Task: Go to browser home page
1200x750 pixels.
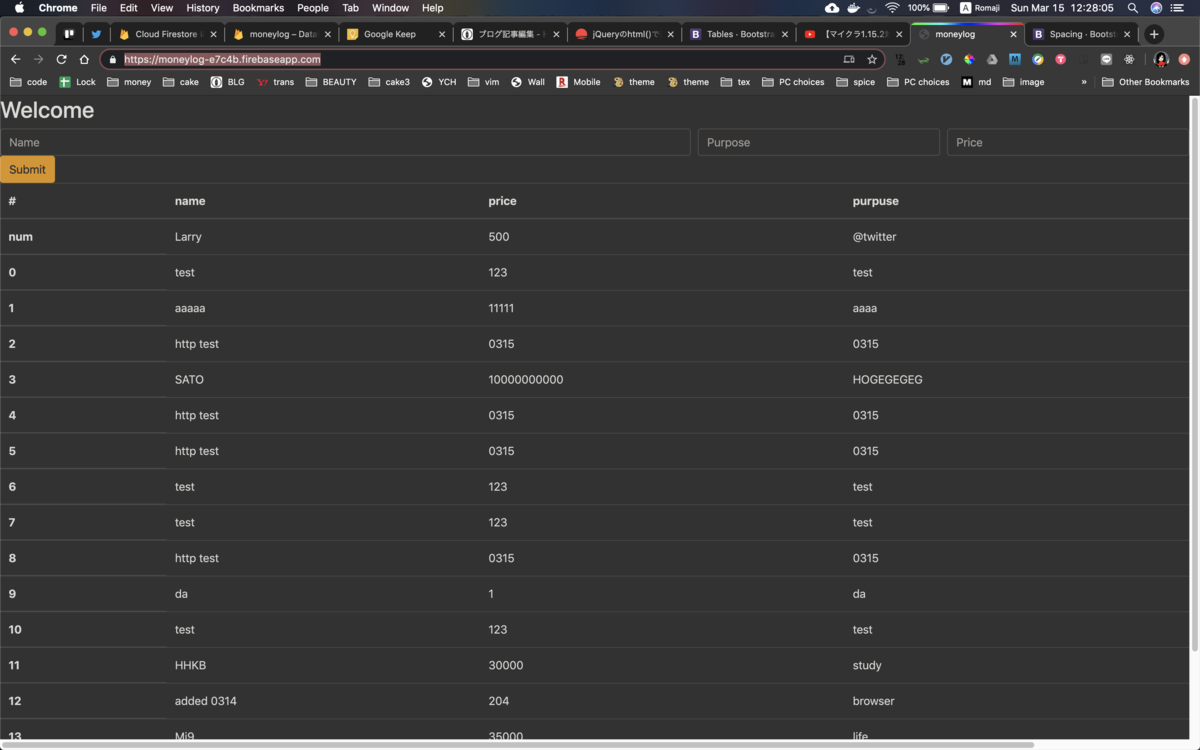Action: coord(84,59)
